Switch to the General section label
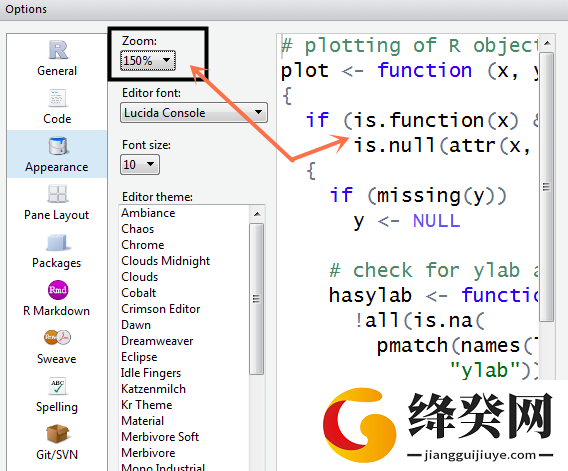Image resolution: width=568 pixels, height=471 pixels. point(57,71)
